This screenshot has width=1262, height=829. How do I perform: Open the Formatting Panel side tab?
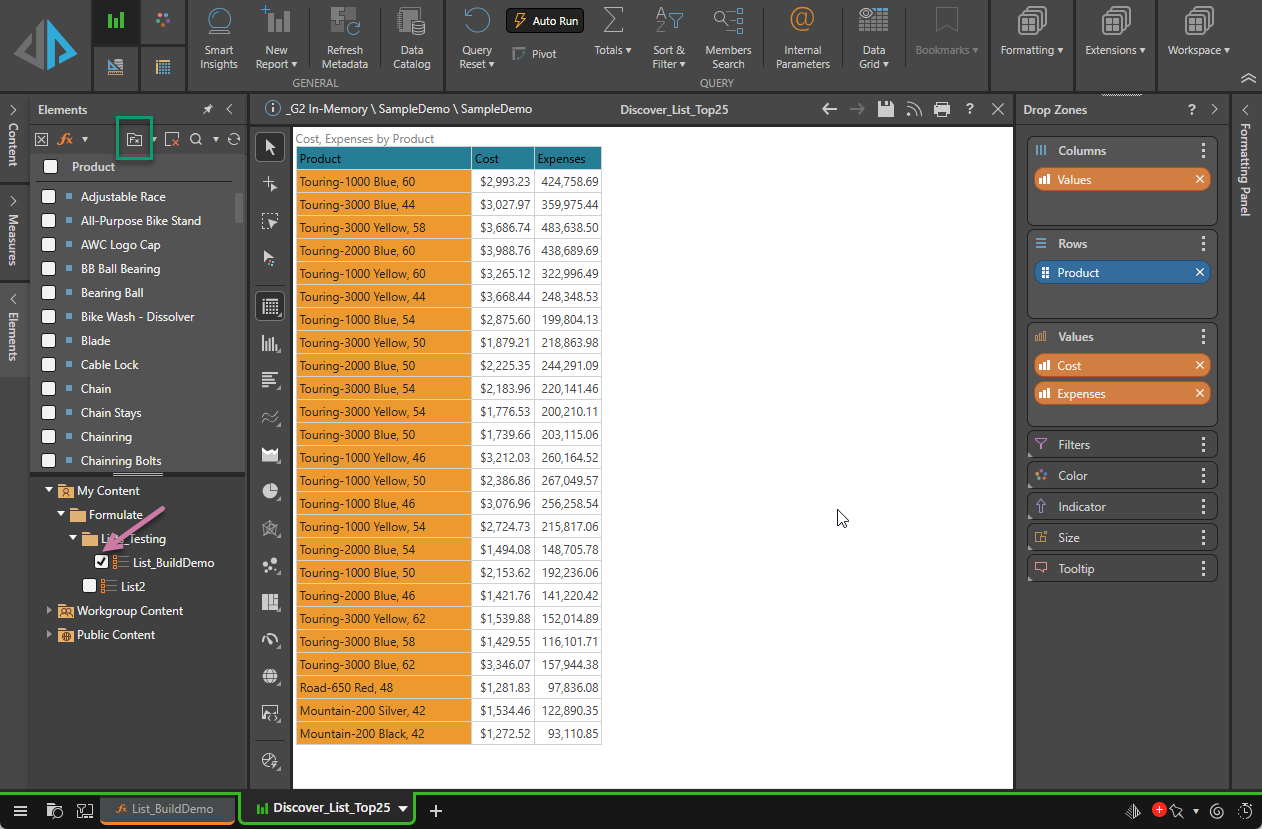[x=1245, y=160]
